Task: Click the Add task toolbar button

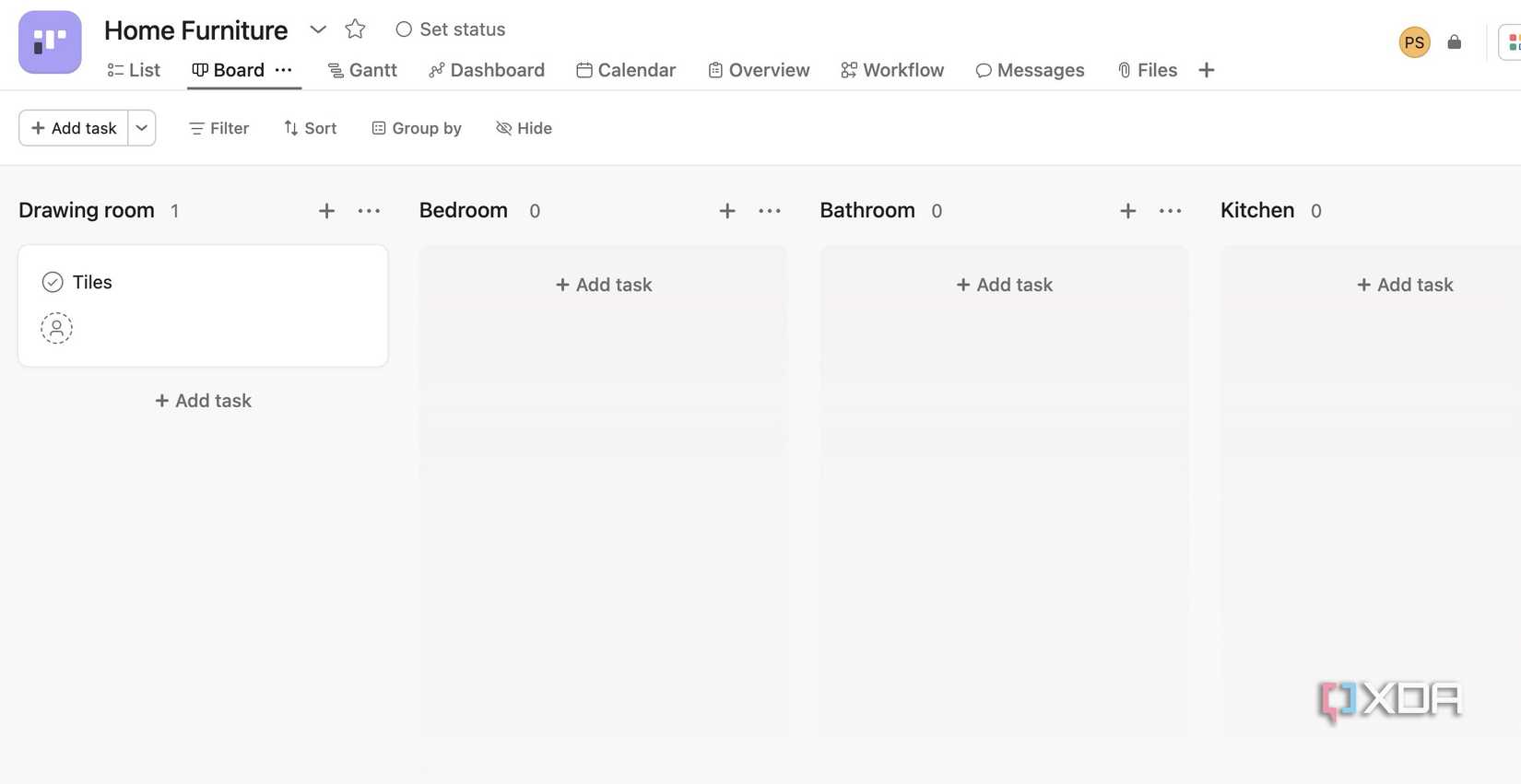Action: pos(74,128)
